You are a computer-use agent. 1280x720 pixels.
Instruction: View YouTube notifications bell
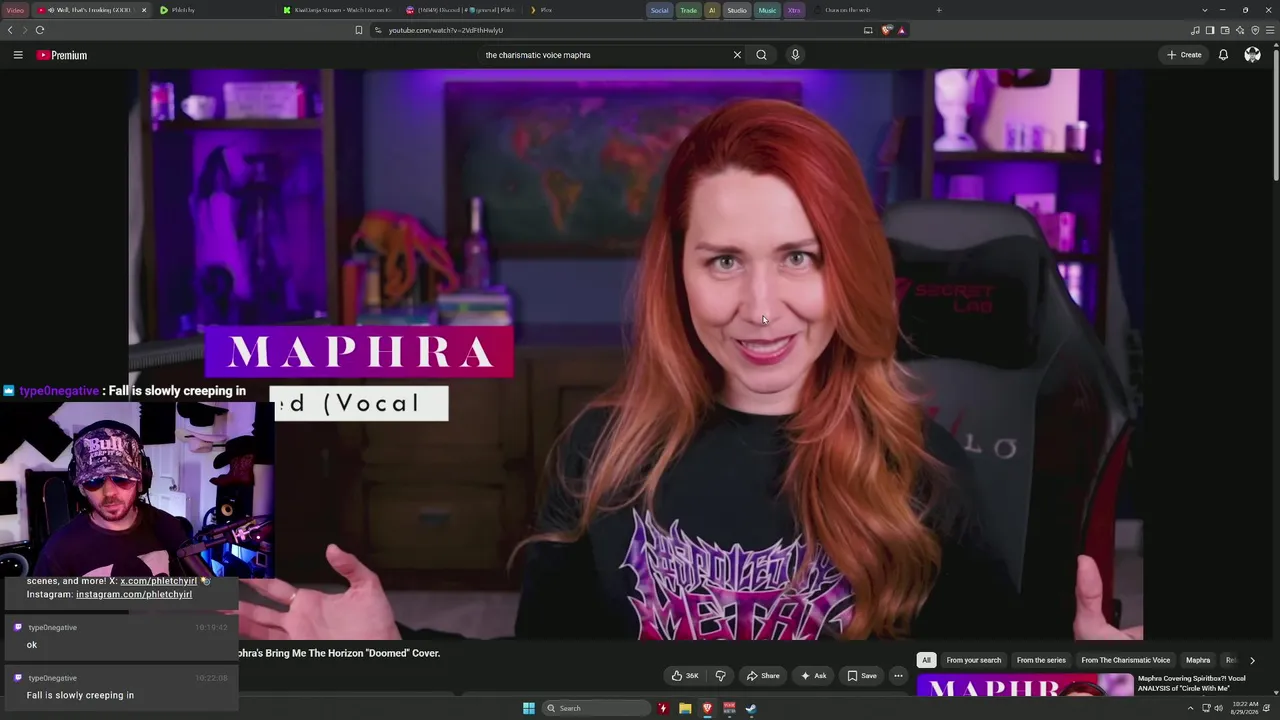point(1223,55)
